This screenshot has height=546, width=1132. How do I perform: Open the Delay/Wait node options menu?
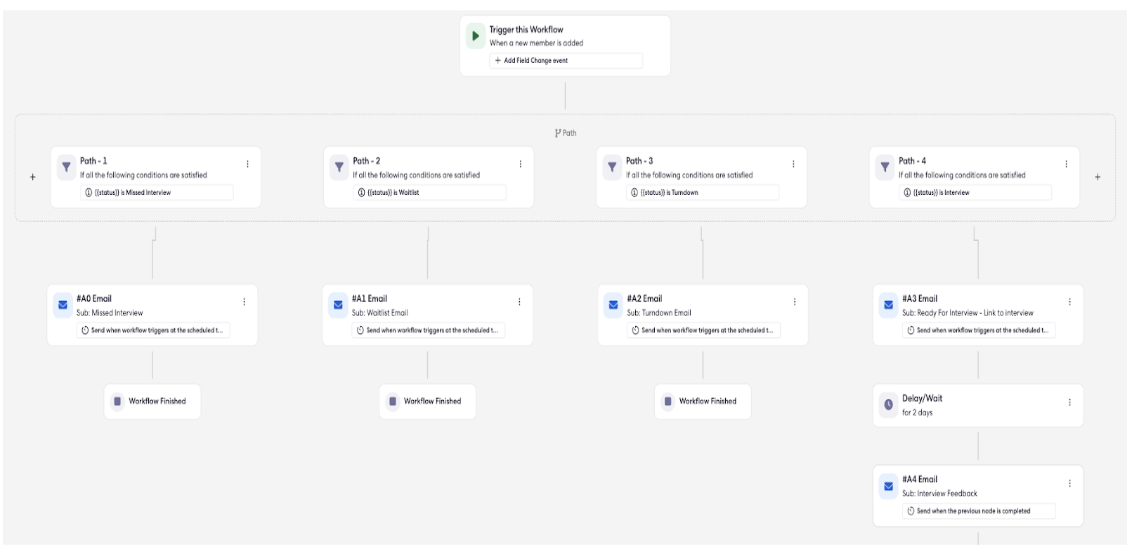tap(1070, 402)
